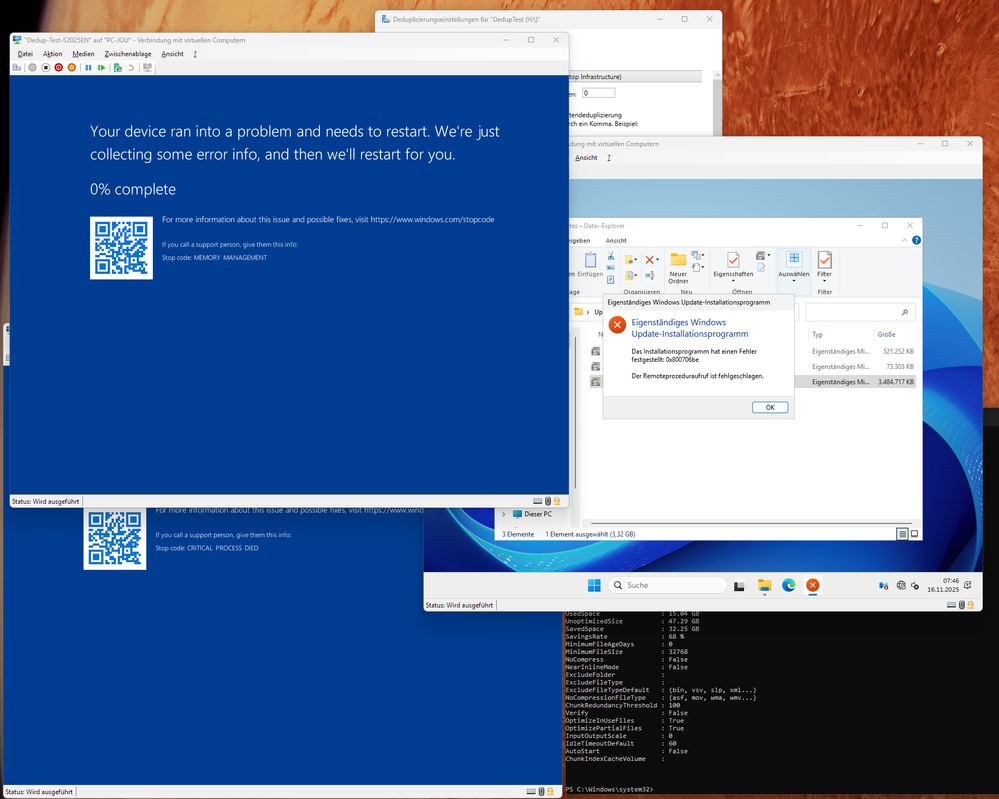999x799 pixels.
Task: Click the scissors Cut icon in Explorer ribbon
Action: click(x=610, y=256)
